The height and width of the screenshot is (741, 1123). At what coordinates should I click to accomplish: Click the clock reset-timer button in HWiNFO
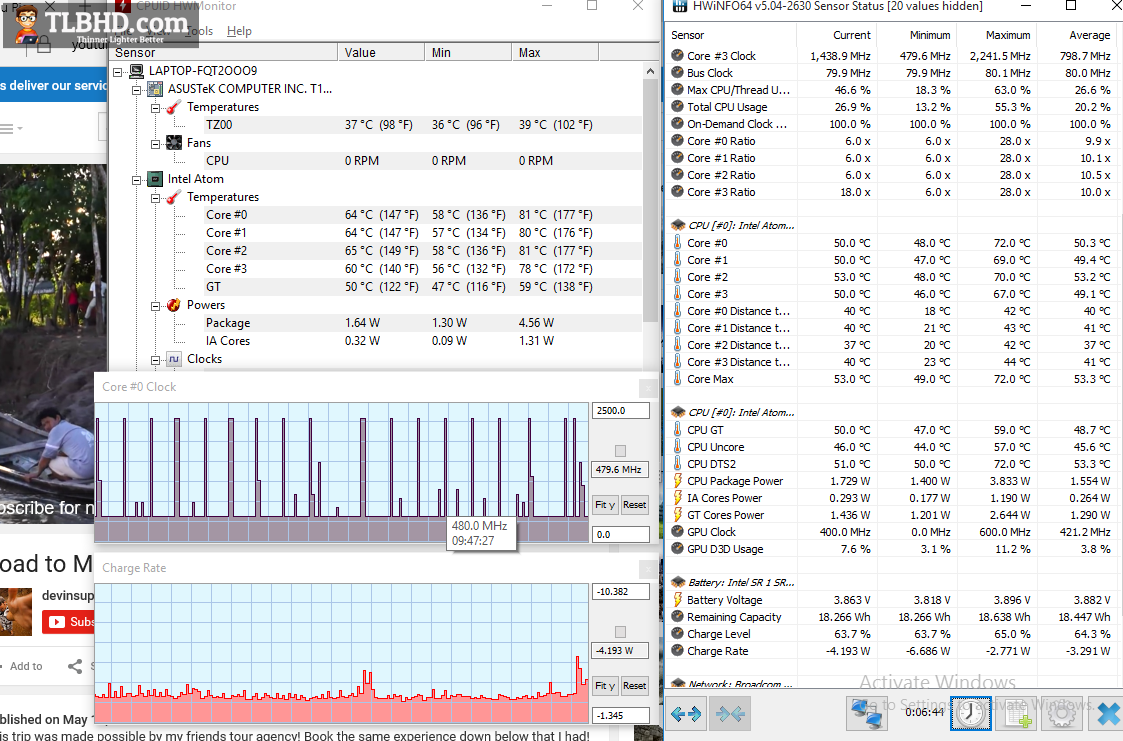[x=970, y=713]
